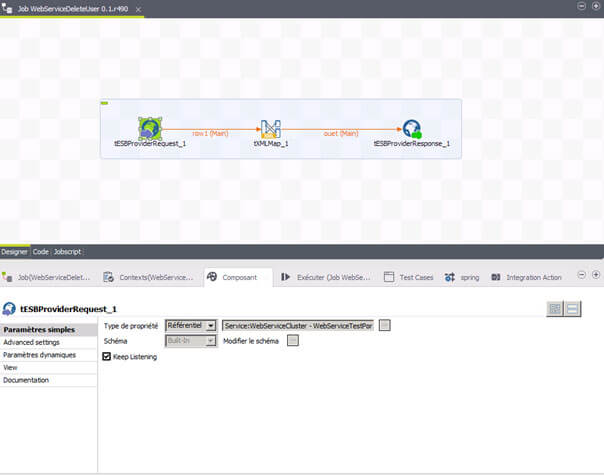This screenshot has width=604, height=475.
Task: Open the spring tab
Action: pos(461,277)
